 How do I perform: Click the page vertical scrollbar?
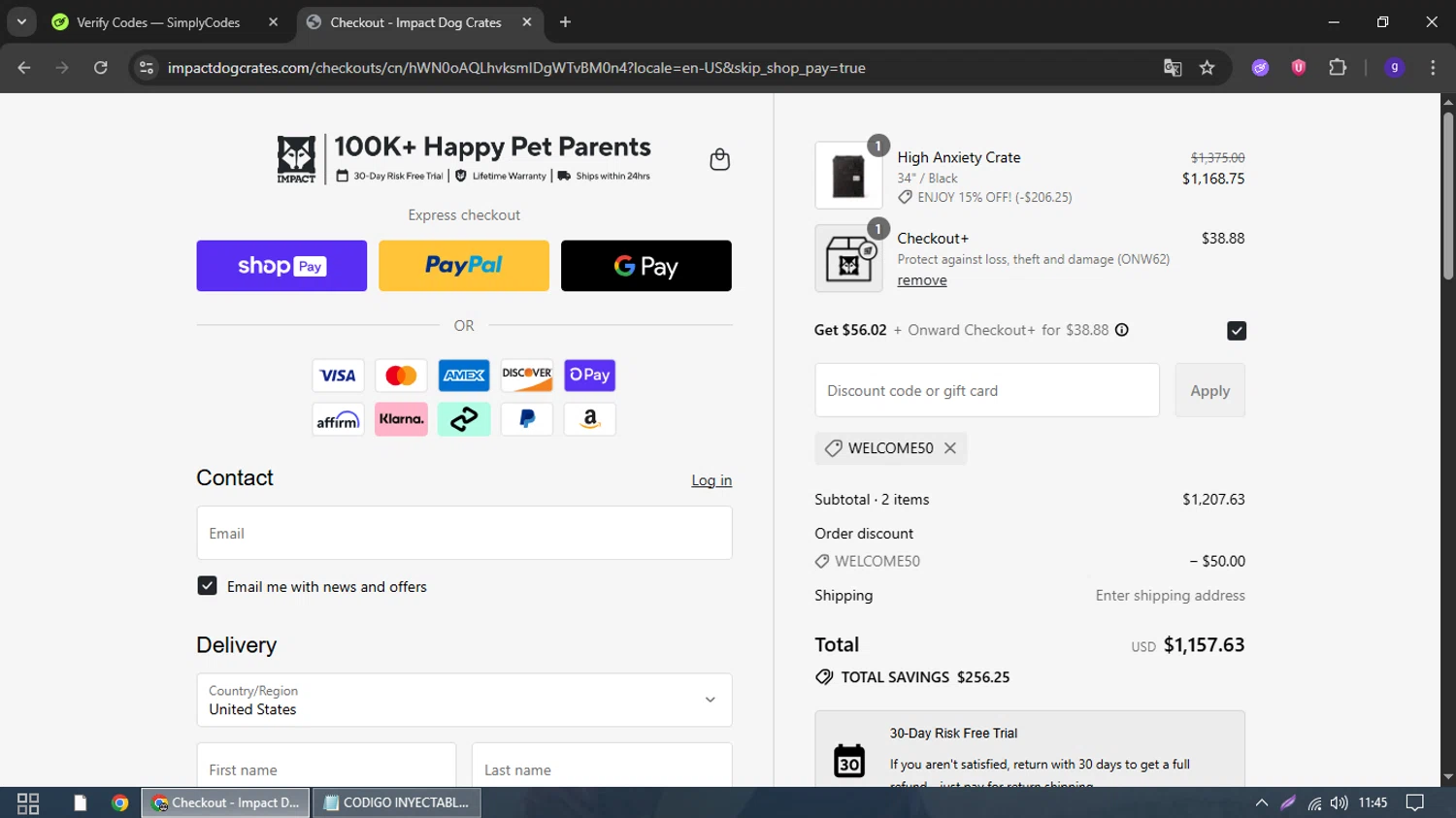pyautogui.click(x=1447, y=196)
